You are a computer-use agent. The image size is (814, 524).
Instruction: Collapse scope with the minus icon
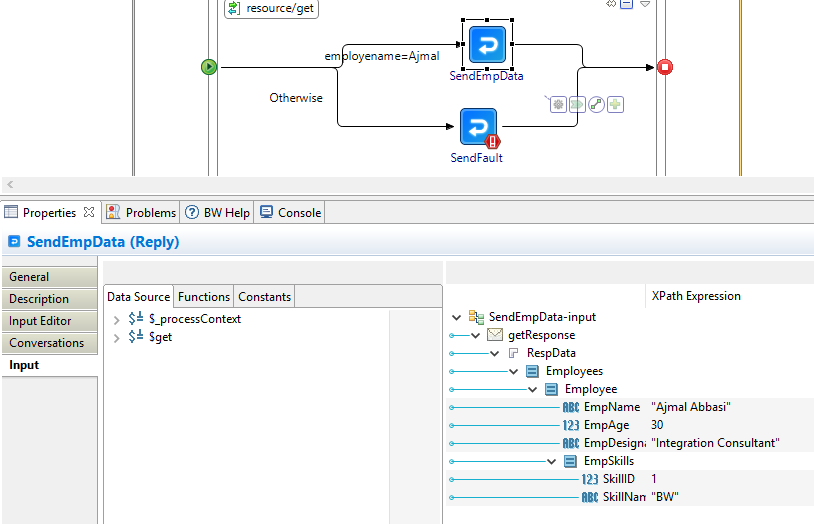[627, 4]
